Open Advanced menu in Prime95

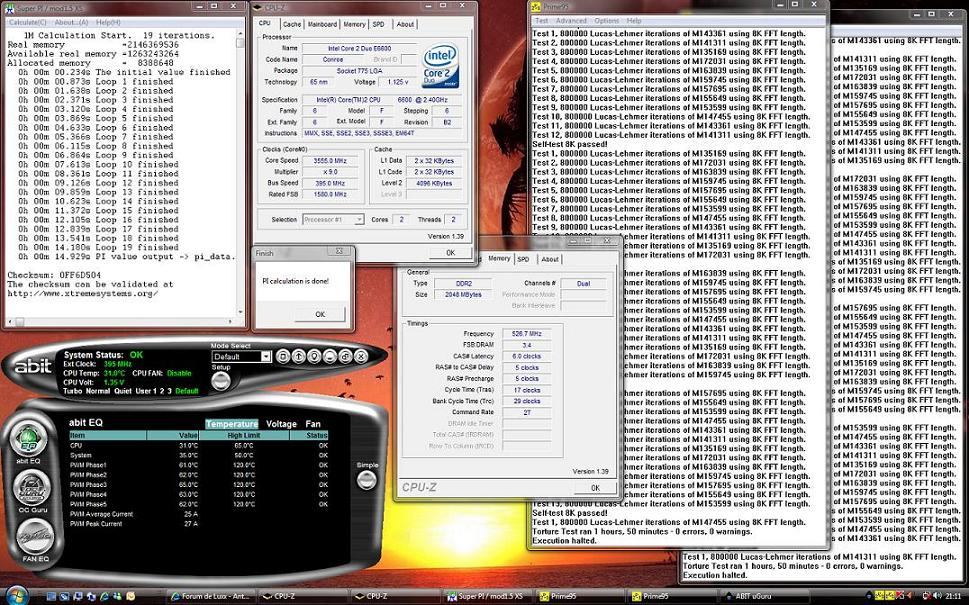coord(570,21)
